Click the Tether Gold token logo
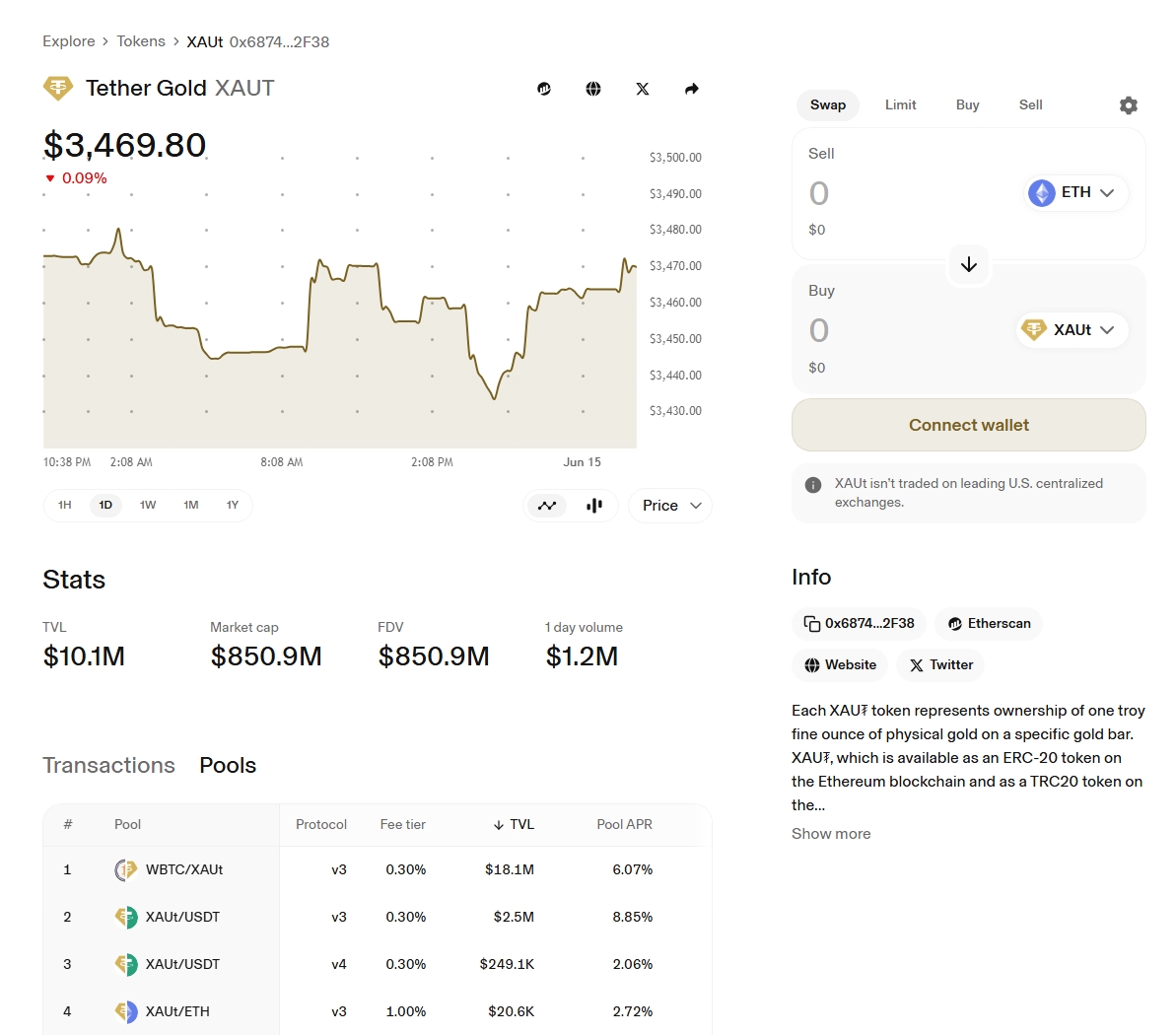Image resolution: width=1176 pixels, height=1035 pixels. pyautogui.click(x=58, y=88)
